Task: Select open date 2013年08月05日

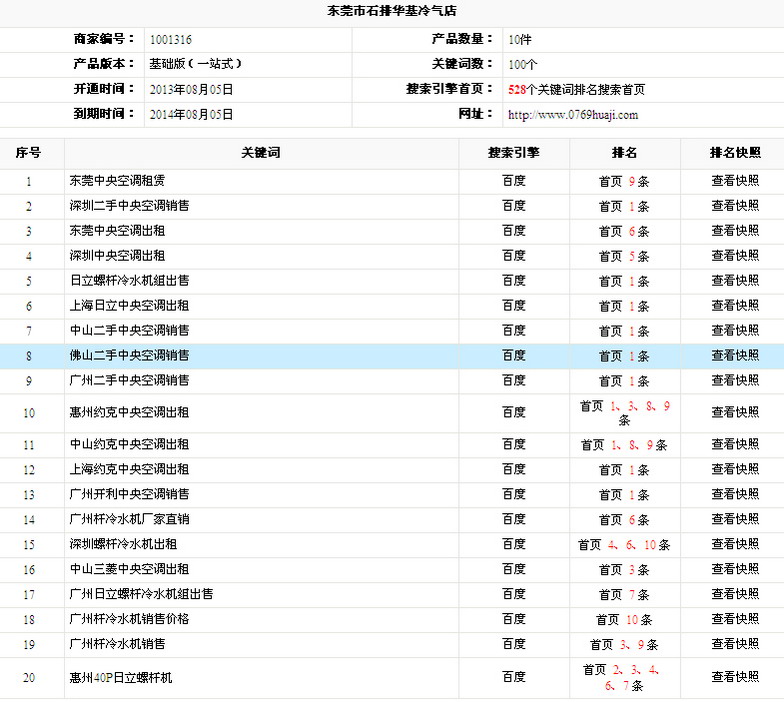Action: (191, 90)
